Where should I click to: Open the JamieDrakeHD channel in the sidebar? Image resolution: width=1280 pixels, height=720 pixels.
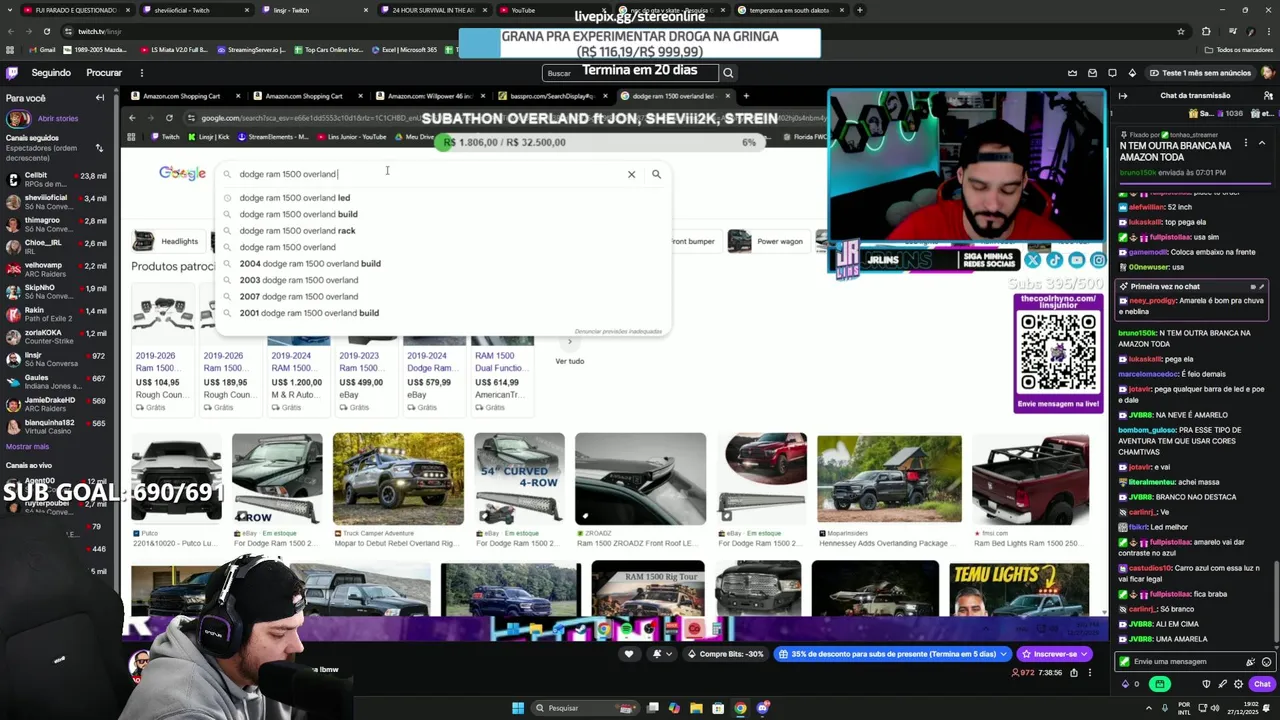tap(56, 404)
